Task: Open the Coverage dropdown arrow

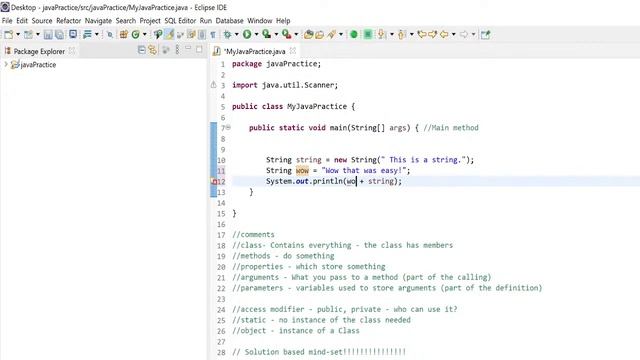Action: (x=276, y=35)
